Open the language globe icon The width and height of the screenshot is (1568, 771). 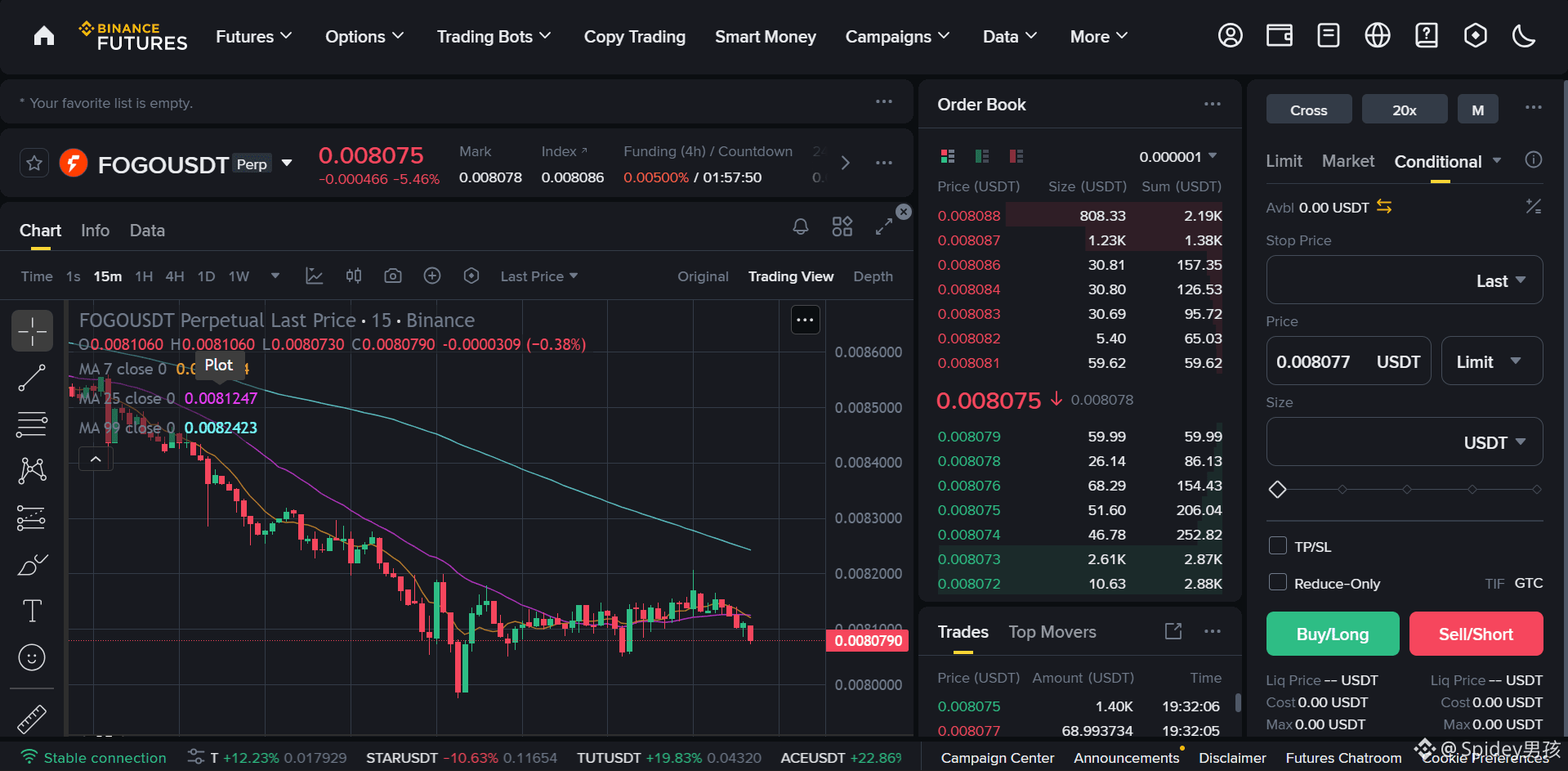pos(1378,36)
